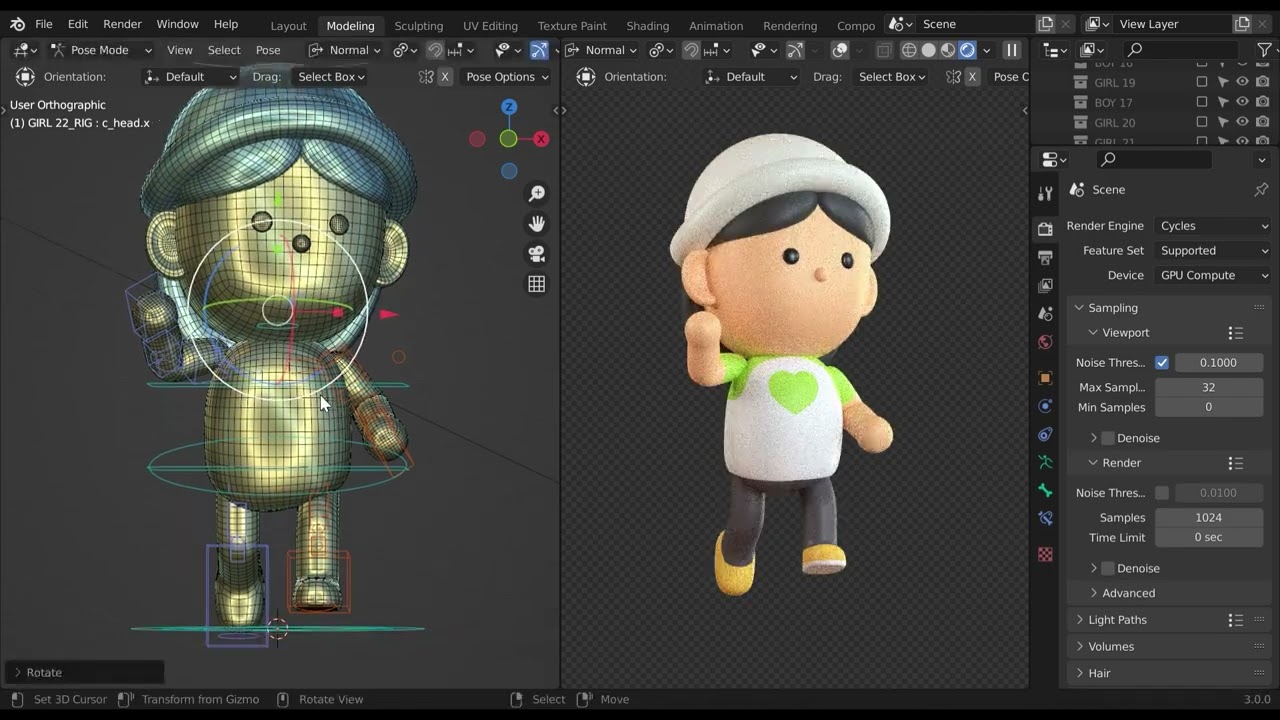Toggle GIRL 19 collection exclude checkbox
This screenshot has width=1280, height=720.
pos(1202,82)
